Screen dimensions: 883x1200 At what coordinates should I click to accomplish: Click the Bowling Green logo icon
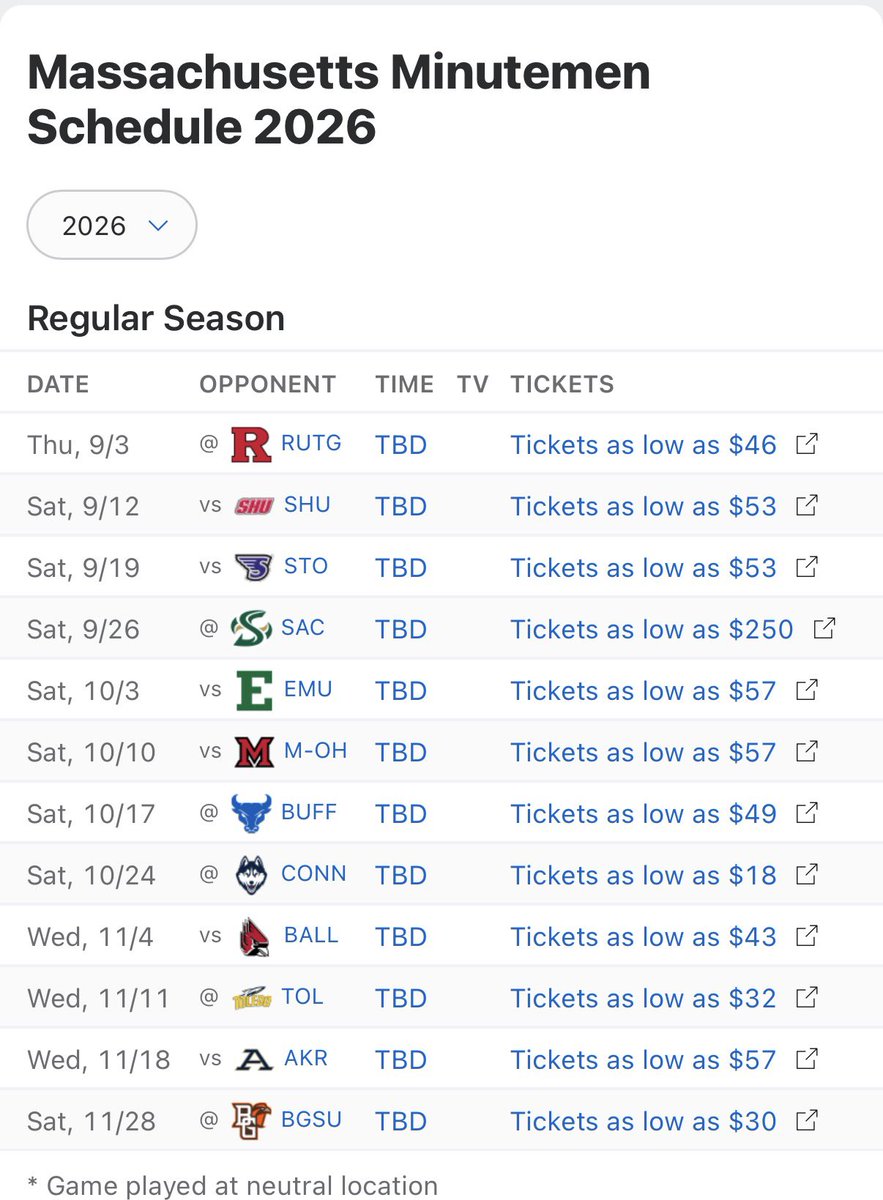click(251, 1121)
